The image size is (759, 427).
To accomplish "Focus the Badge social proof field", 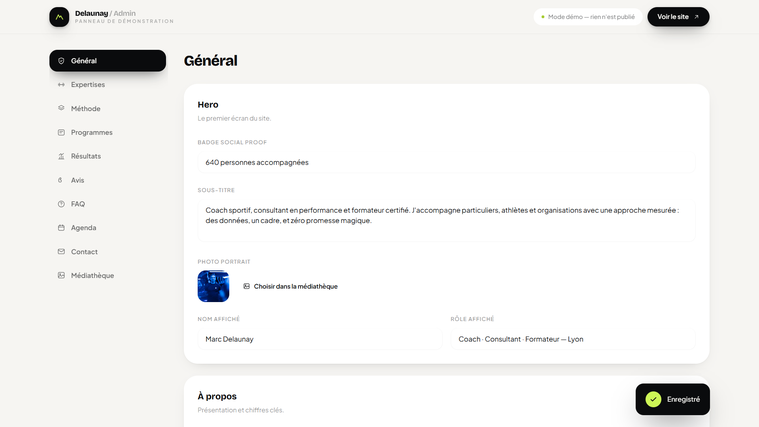I will (446, 162).
